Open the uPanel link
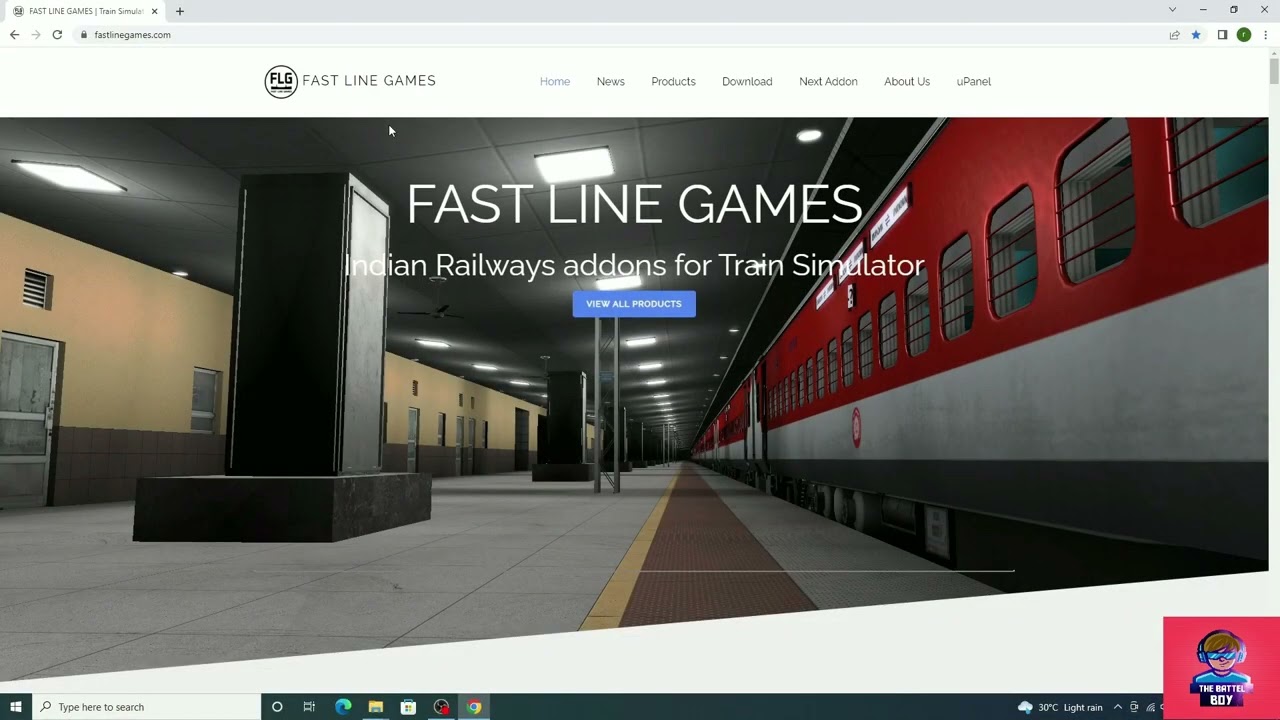The image size is (1280, 720). coord(973,82)
